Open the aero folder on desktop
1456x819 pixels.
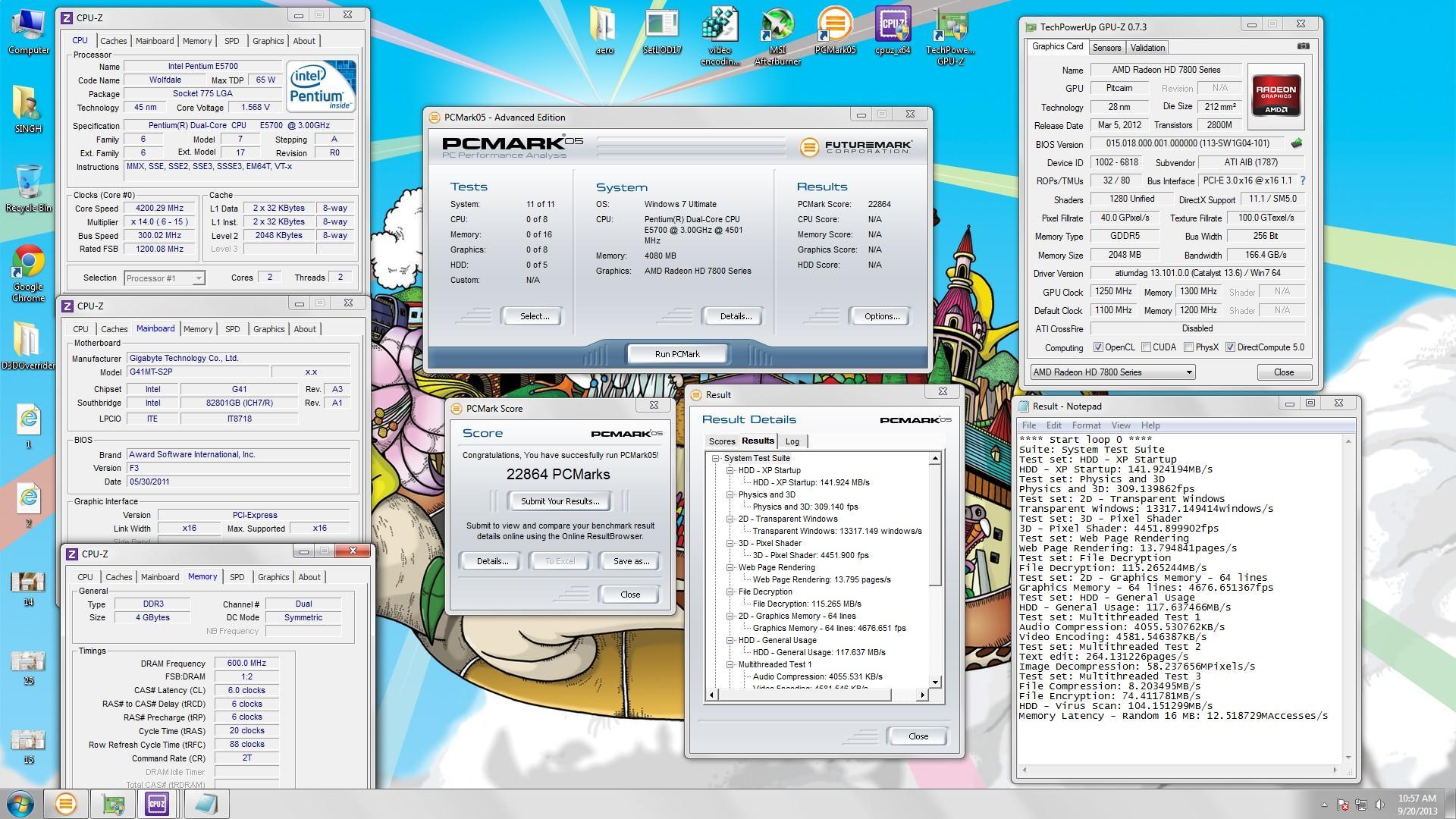point(604,32)
